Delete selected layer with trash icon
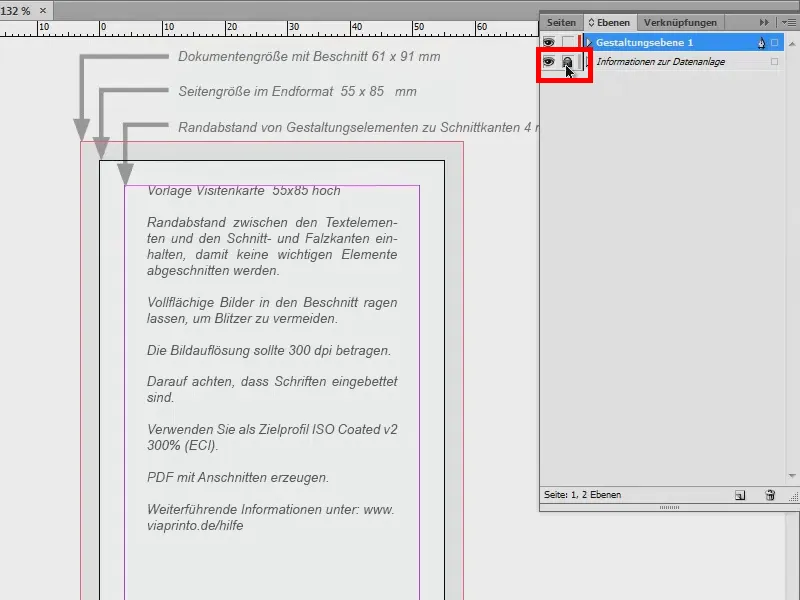Image resolution: width=800 pixels, height=600 pixels. tap(770, 495)
